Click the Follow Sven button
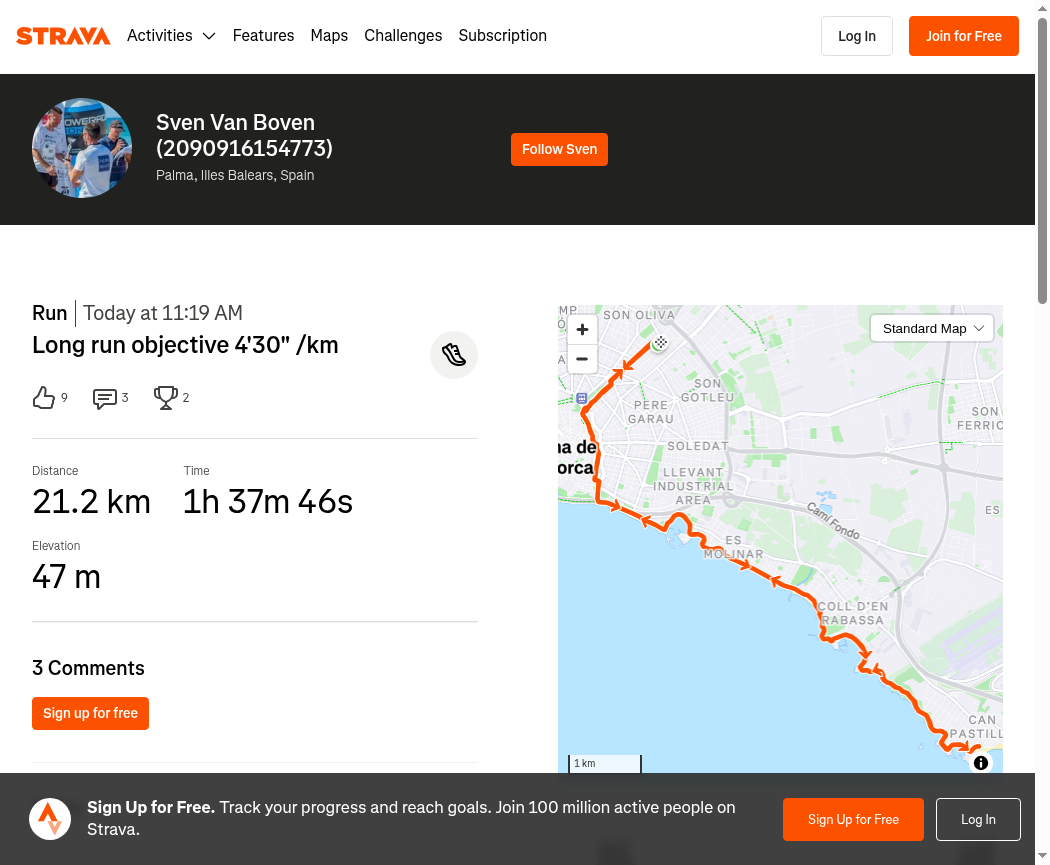The image size is (1050, 865). point(559,149)
